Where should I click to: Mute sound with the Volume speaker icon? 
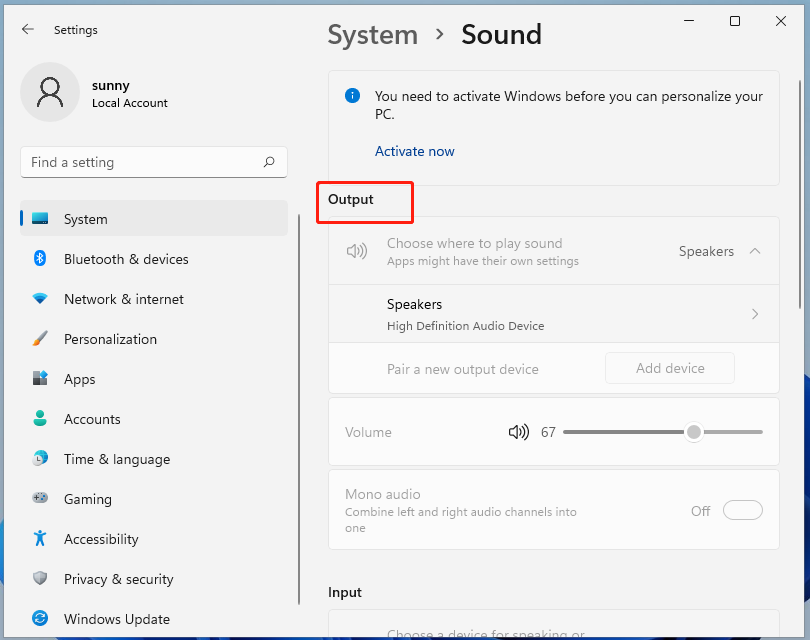click(x=518, y=432)
